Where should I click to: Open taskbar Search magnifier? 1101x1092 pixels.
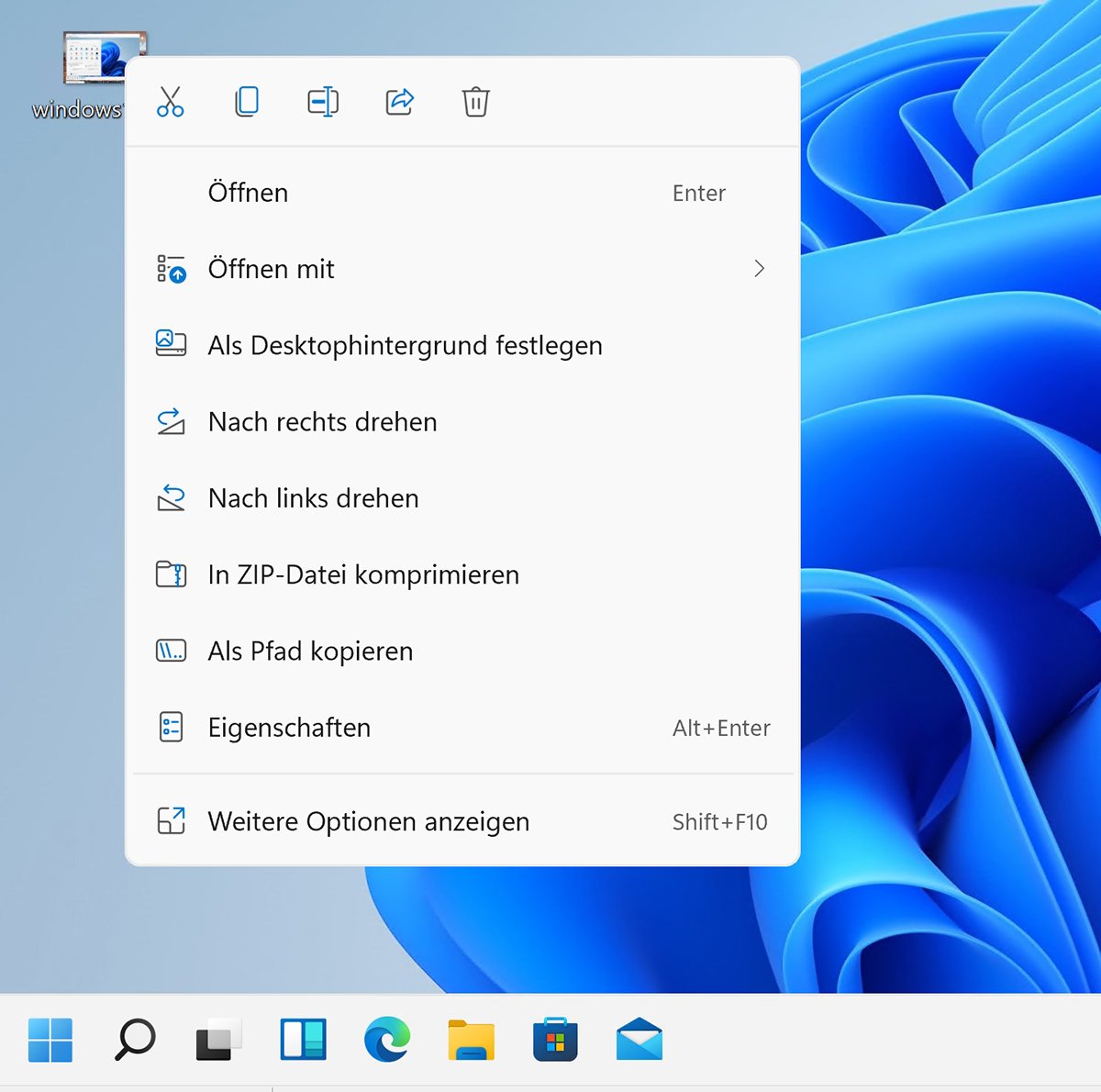[135, 1040]
